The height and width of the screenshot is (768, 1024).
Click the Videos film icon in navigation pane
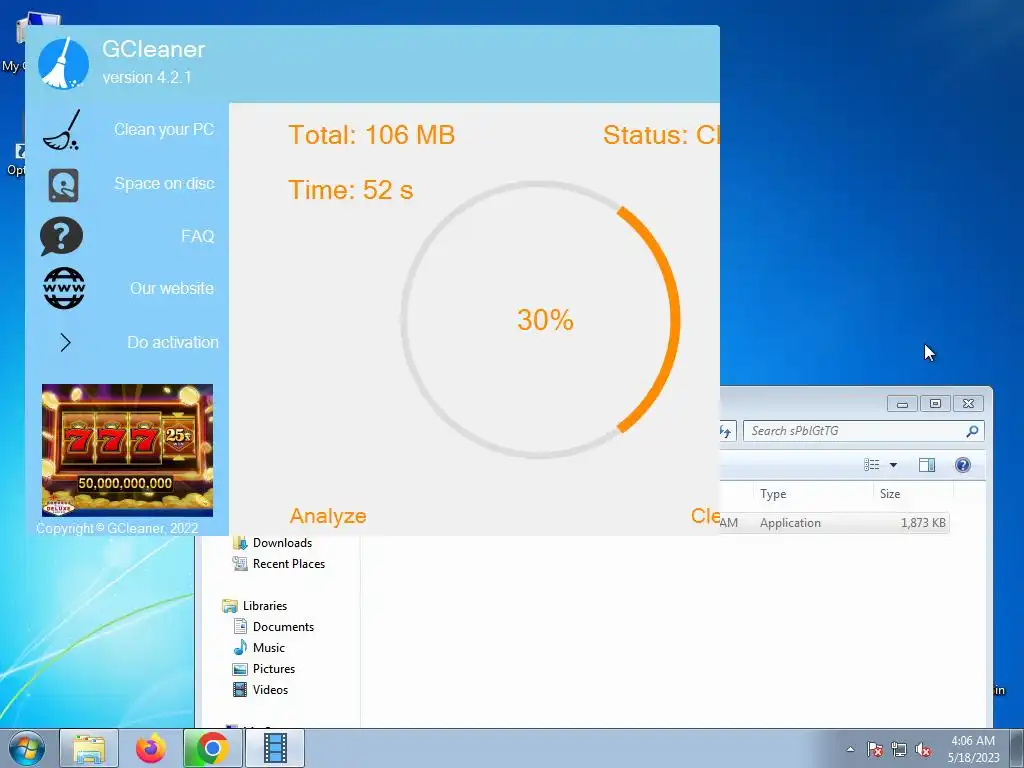click(x=240, y=689)
